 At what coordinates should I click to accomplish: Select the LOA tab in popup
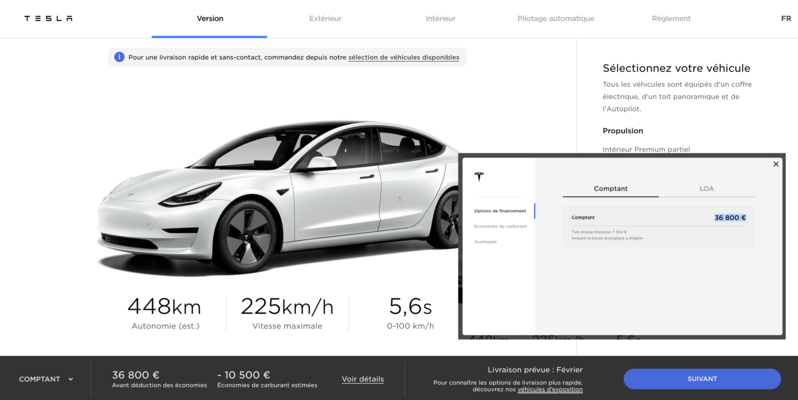click(706, 188)
